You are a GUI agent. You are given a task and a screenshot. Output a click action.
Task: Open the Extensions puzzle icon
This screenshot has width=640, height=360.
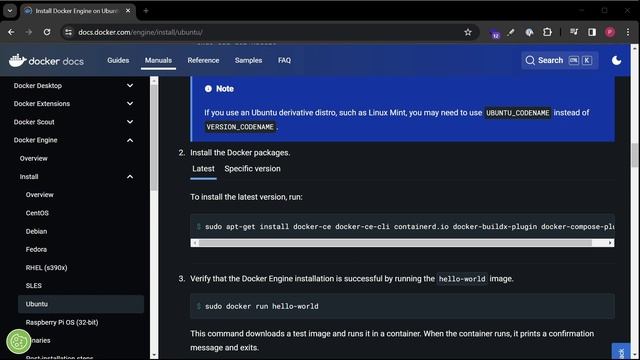[x=547, y=32]
